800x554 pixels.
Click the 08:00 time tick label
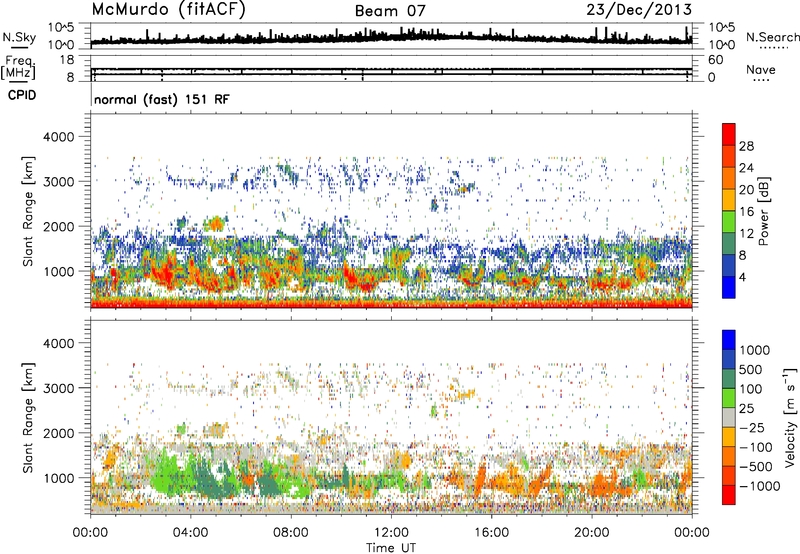(291, 533)
